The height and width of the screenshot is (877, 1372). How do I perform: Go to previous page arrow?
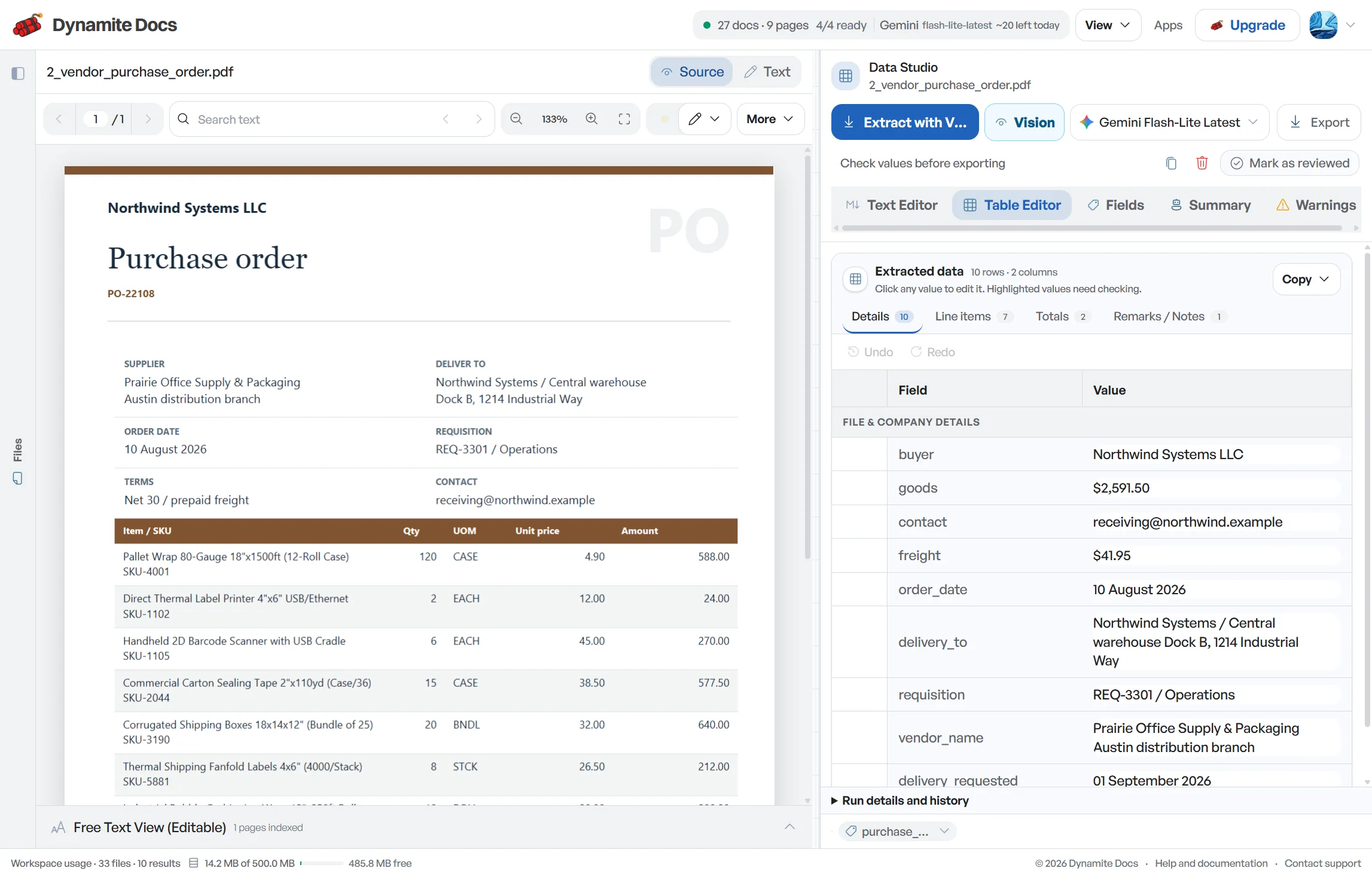[x=59, y=119]
